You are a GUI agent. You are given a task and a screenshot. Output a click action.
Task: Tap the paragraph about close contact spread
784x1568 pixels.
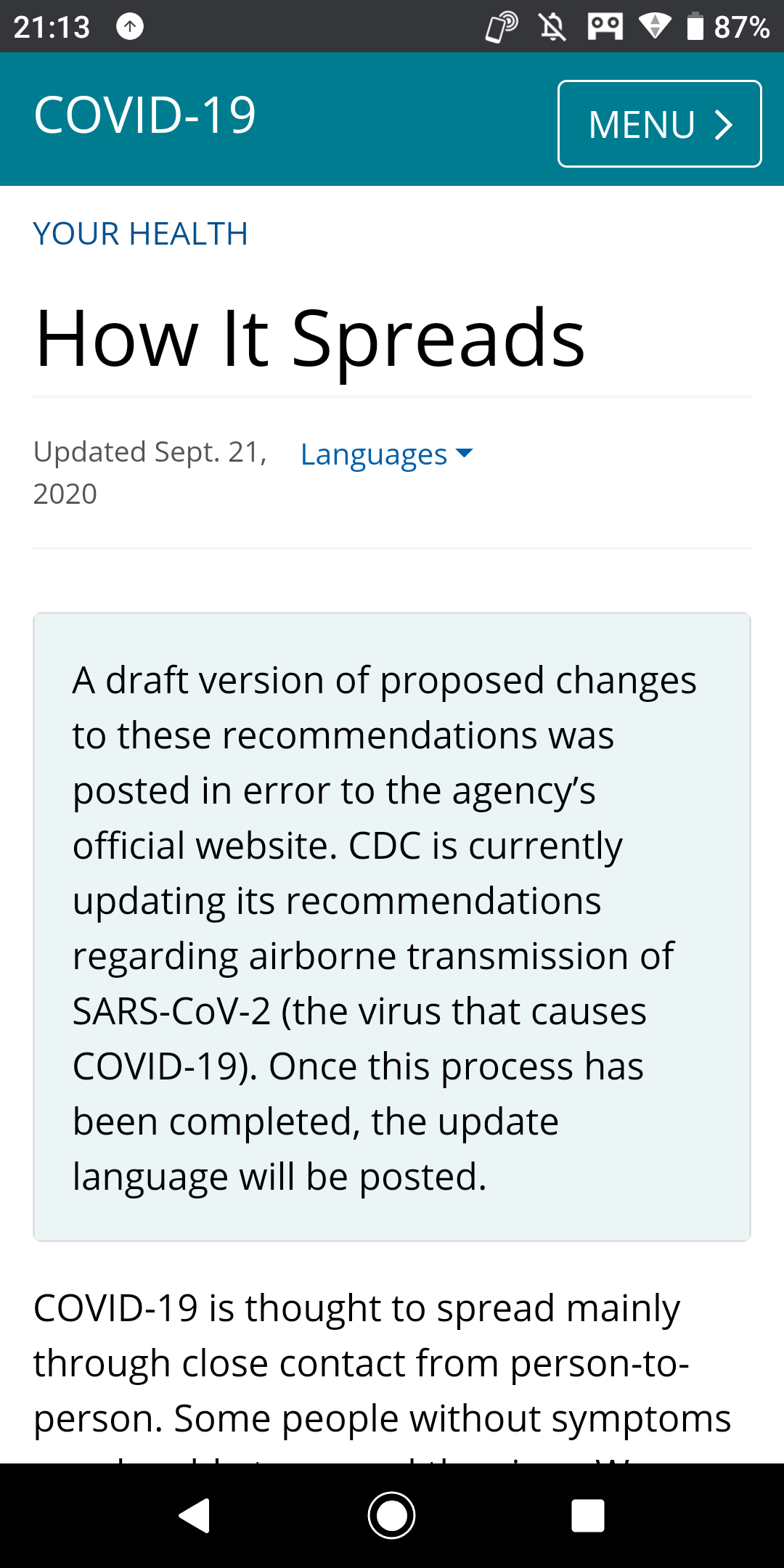382,1363
